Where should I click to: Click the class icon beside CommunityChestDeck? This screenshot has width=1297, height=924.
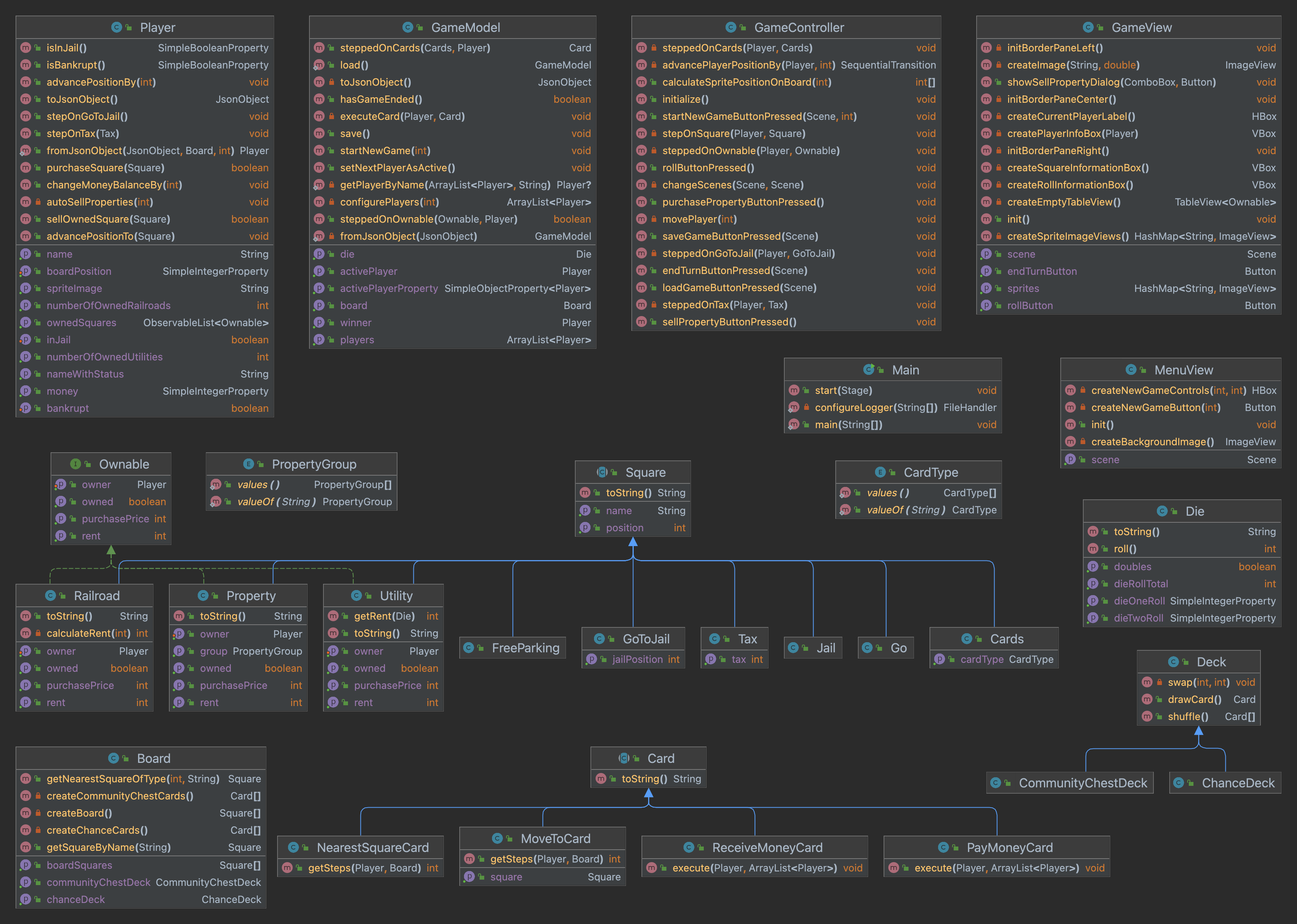[x=995, y=783]
